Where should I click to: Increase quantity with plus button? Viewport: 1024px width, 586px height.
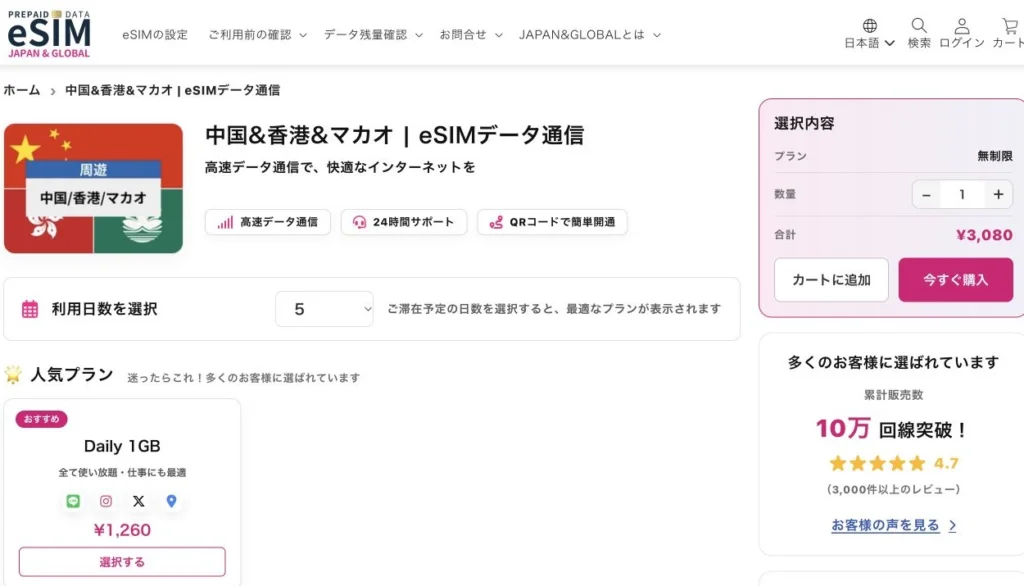[999, 195]
